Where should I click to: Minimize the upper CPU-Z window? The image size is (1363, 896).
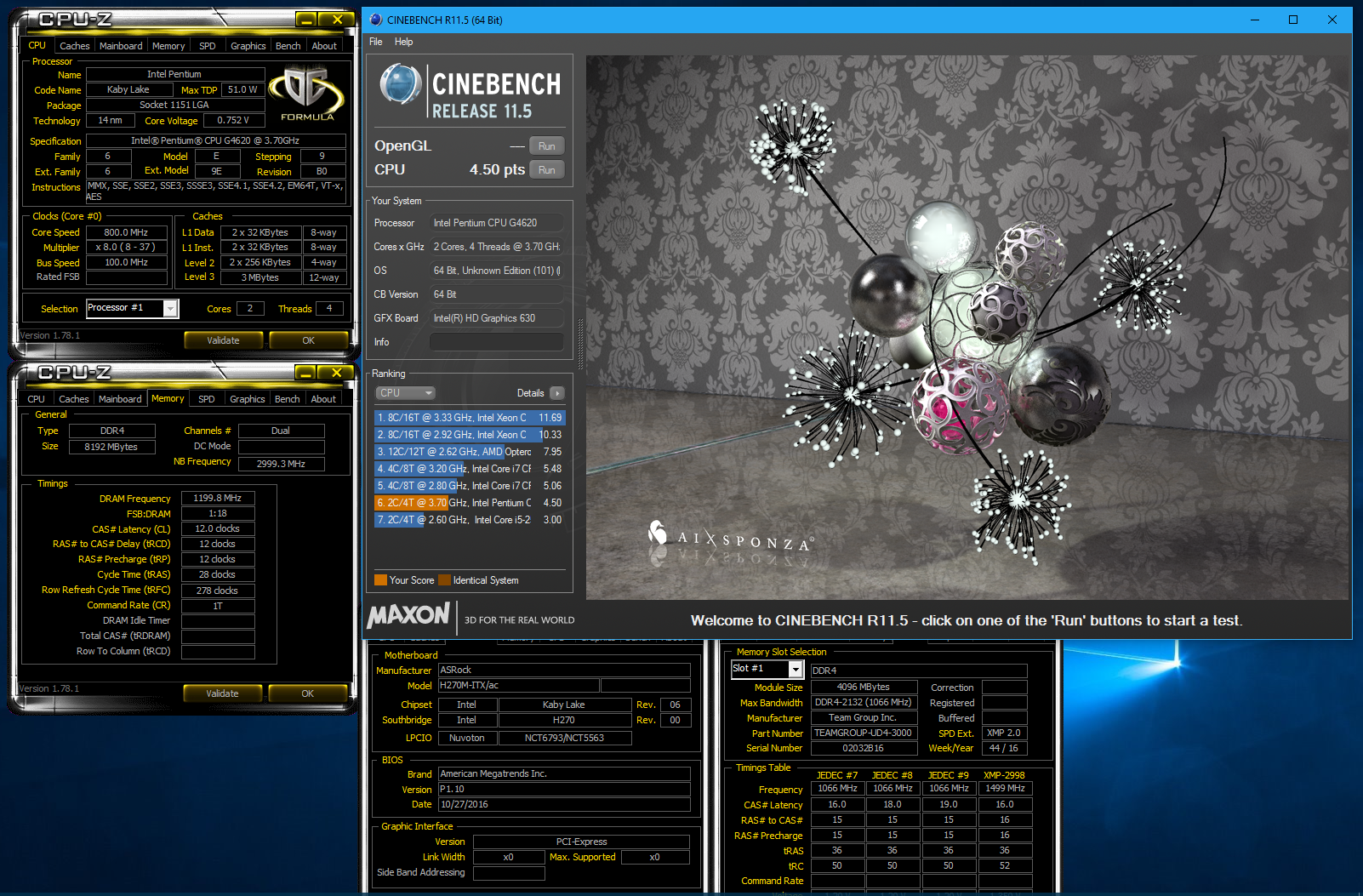[307, 19]
